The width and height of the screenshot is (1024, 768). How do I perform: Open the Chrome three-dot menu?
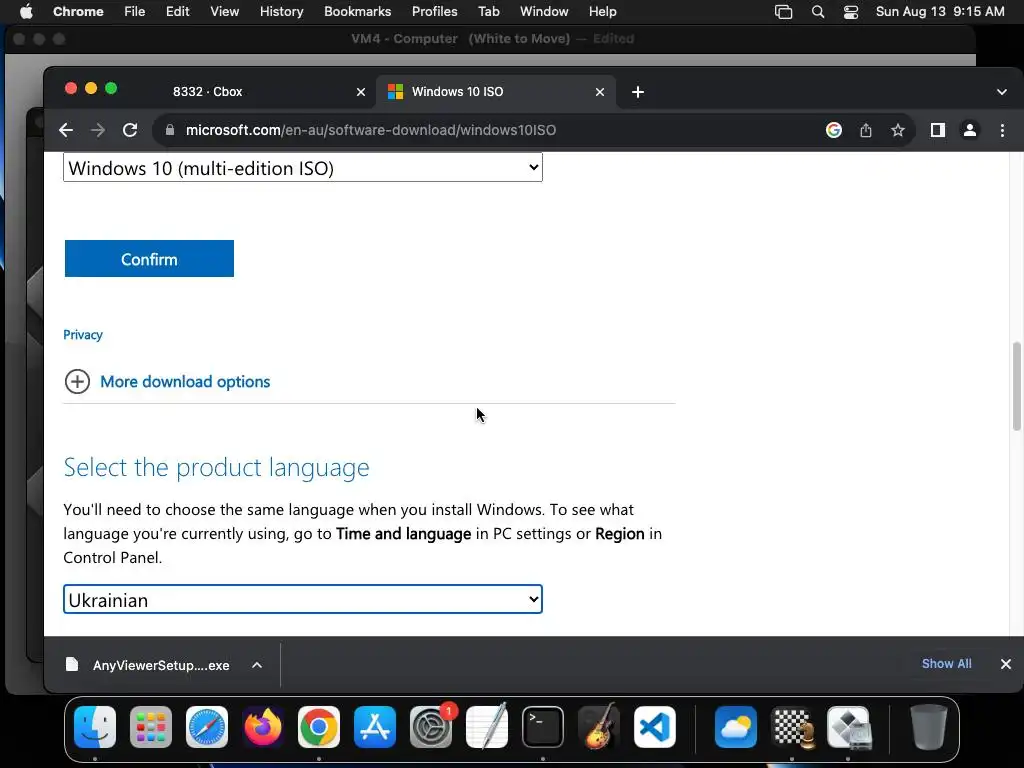pos(1002,130)
